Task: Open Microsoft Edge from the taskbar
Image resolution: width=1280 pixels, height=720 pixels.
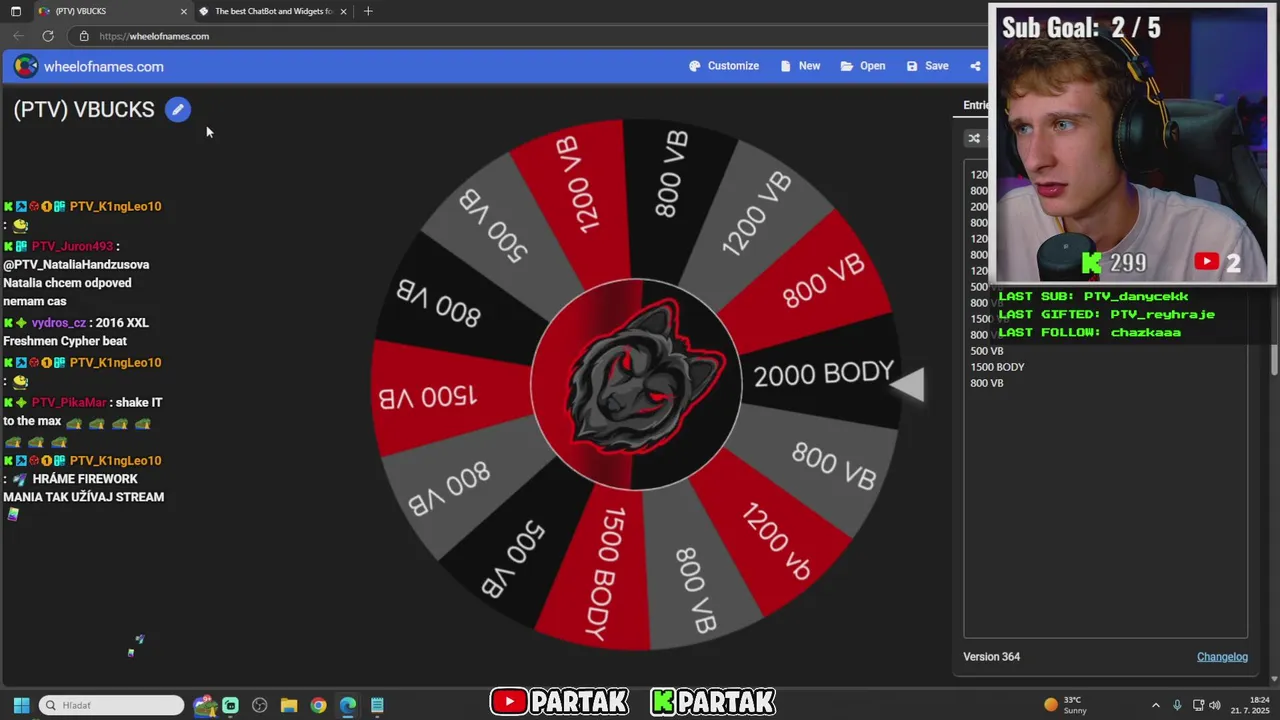Action: coord(347,705)
